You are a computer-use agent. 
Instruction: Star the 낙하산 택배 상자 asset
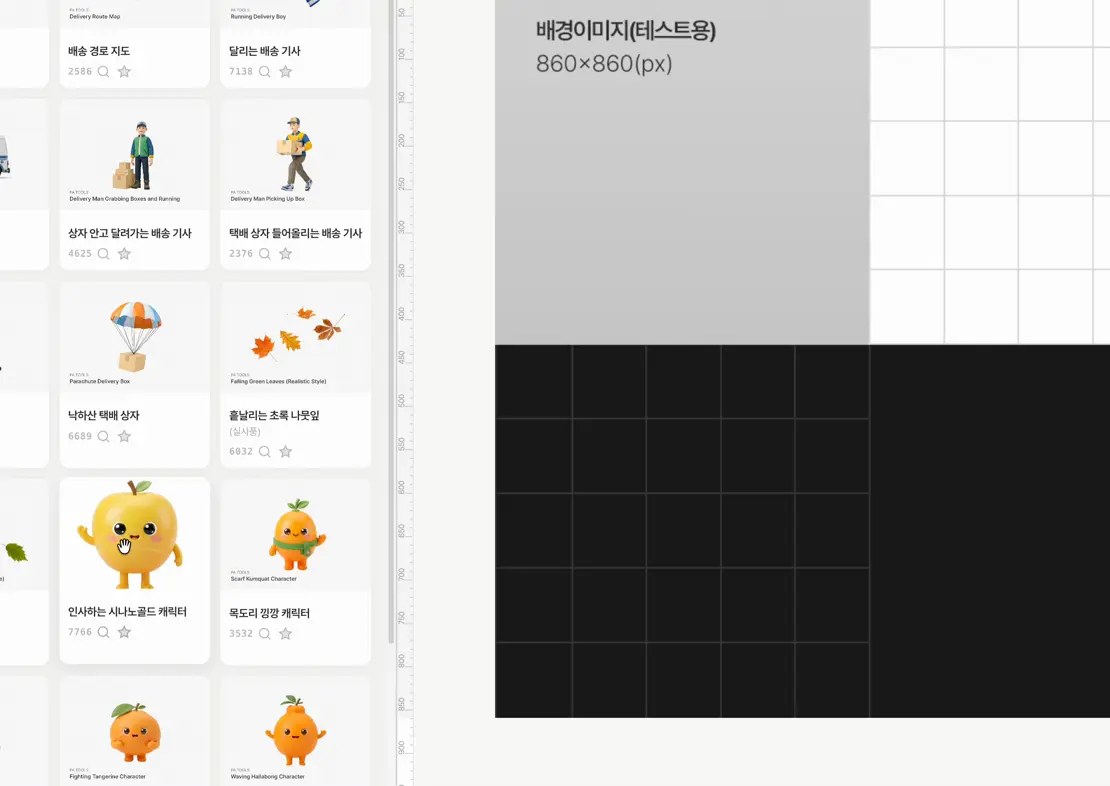pyautogui.click(x=124, y=436)
